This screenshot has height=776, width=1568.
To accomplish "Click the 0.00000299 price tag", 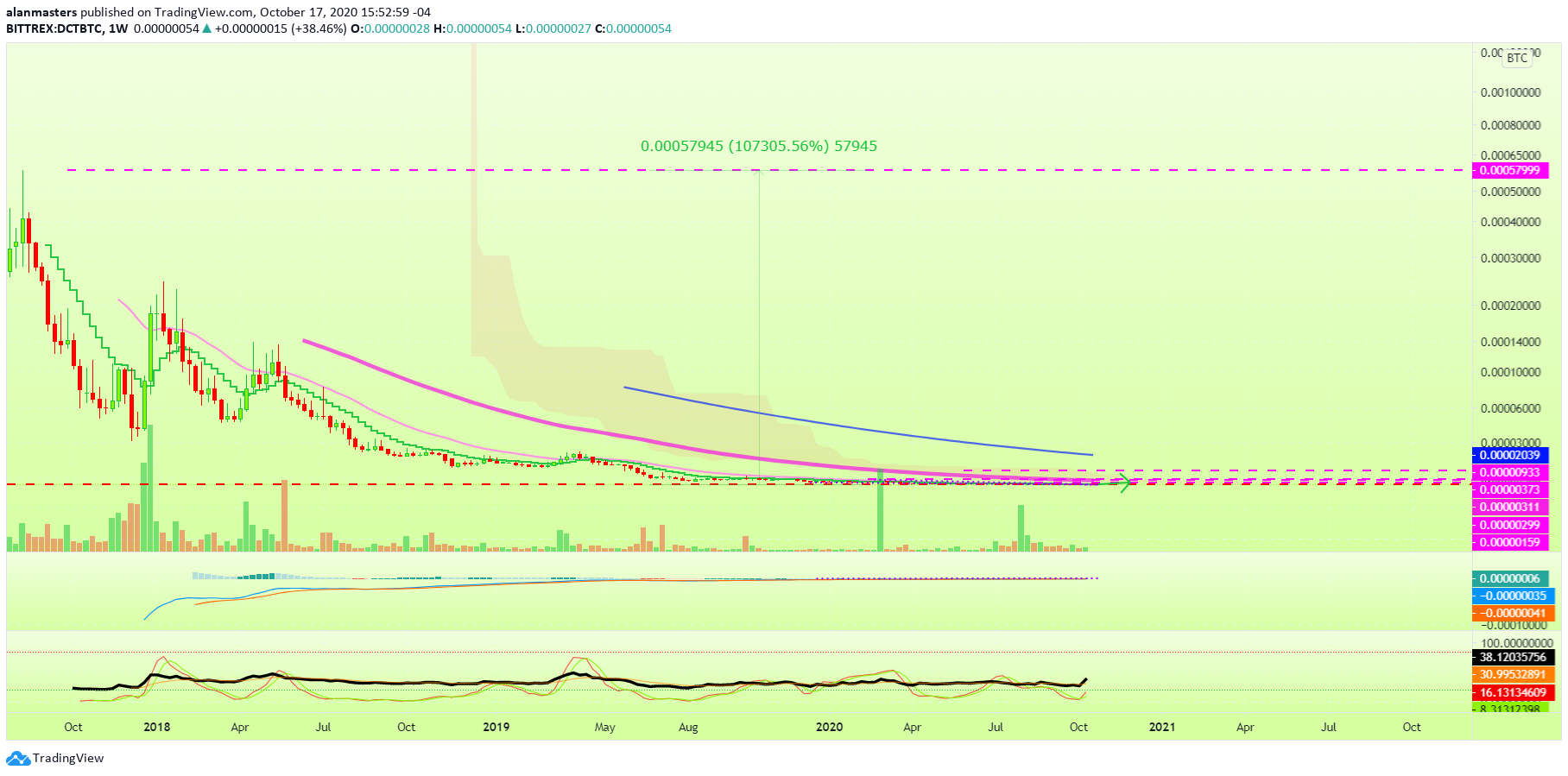I will point(1510,525).
